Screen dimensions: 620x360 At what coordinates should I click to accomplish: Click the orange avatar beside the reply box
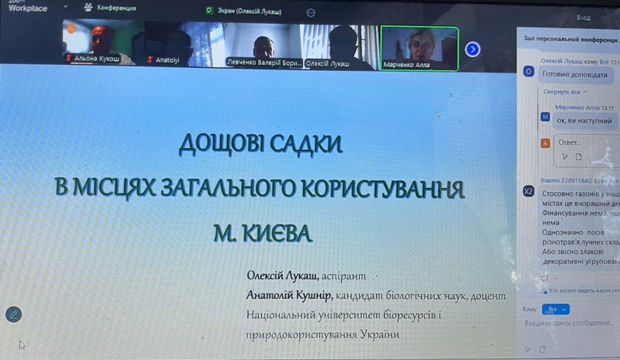545,143
